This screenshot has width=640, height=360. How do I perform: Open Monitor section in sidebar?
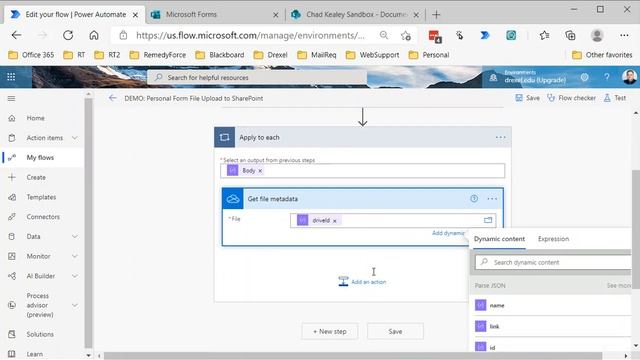point(38,256)
